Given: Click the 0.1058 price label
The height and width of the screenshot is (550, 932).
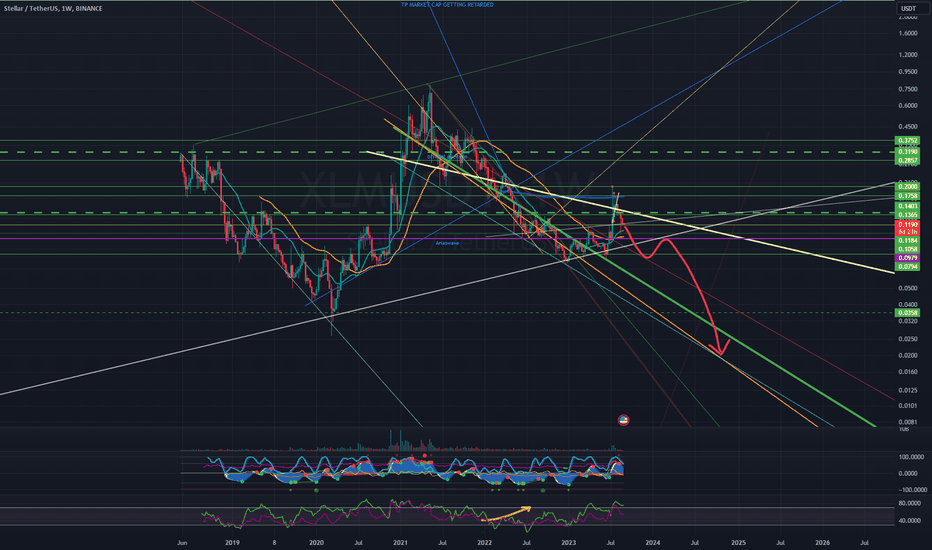Looking at the screenshot, I should point(908,249).
